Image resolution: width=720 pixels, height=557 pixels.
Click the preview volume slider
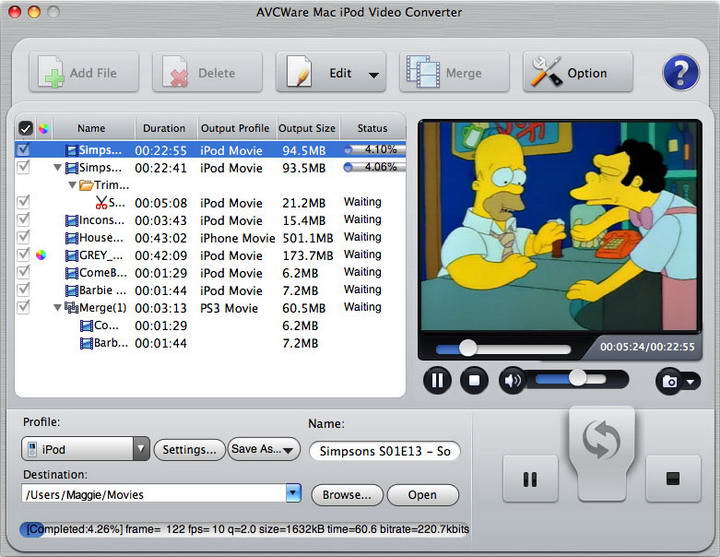(571, 379)
